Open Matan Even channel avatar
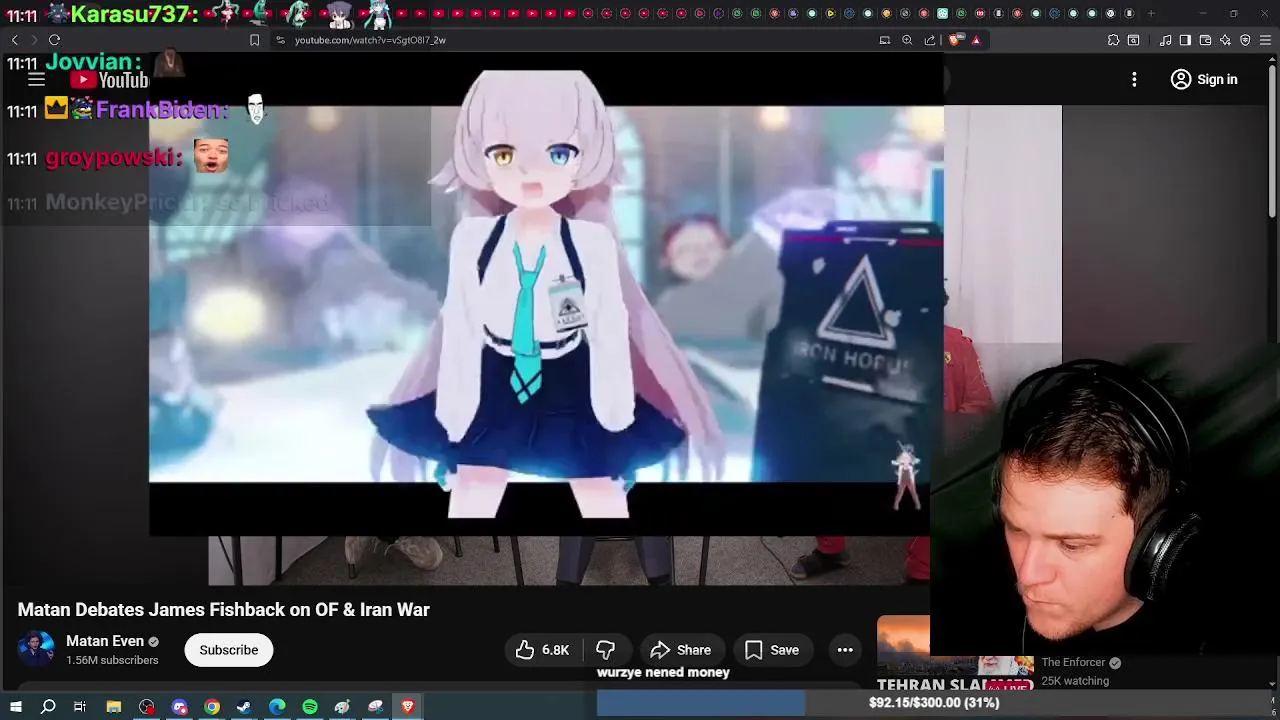 [x=36, y=649]
